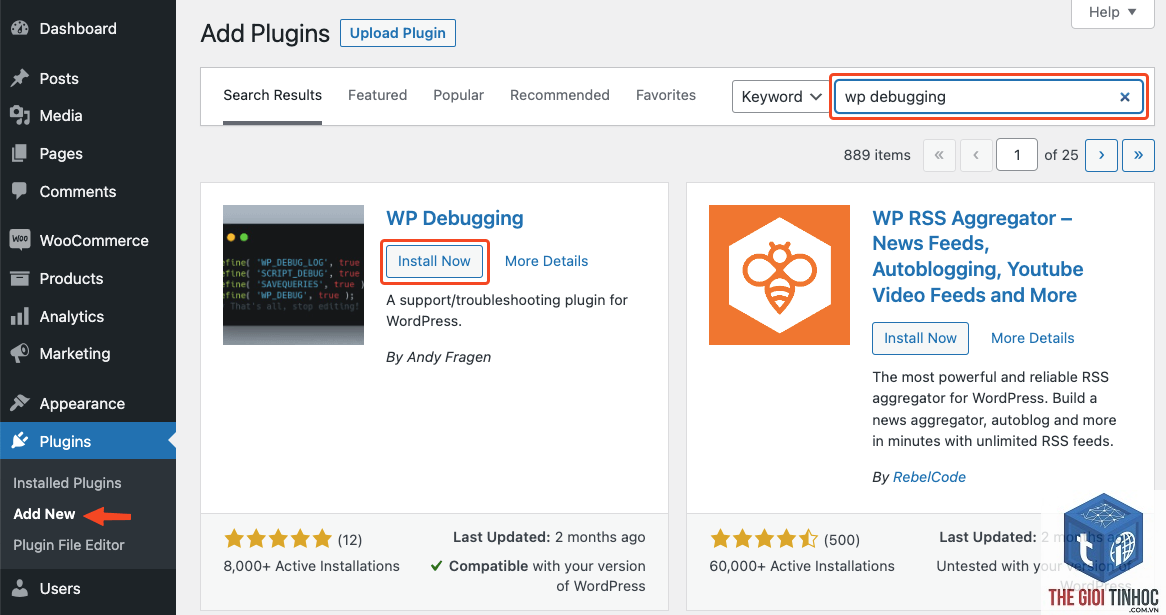This screenshot has height=615, width=1166.
Task: Select the Plugins menu item
Action: tap(88, 441)
